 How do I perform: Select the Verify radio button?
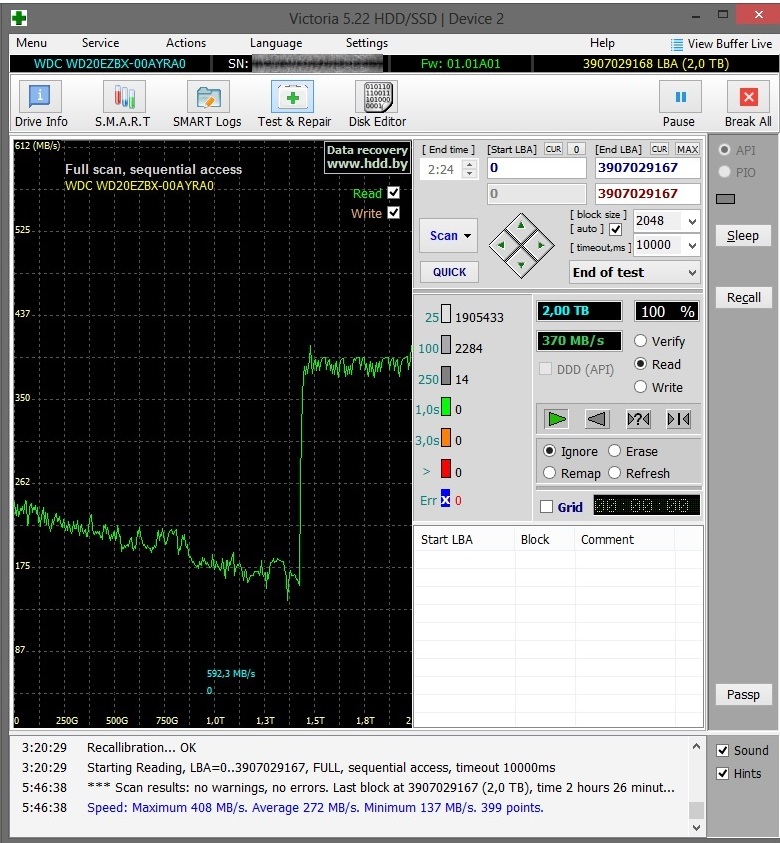(x=641, y=341)
